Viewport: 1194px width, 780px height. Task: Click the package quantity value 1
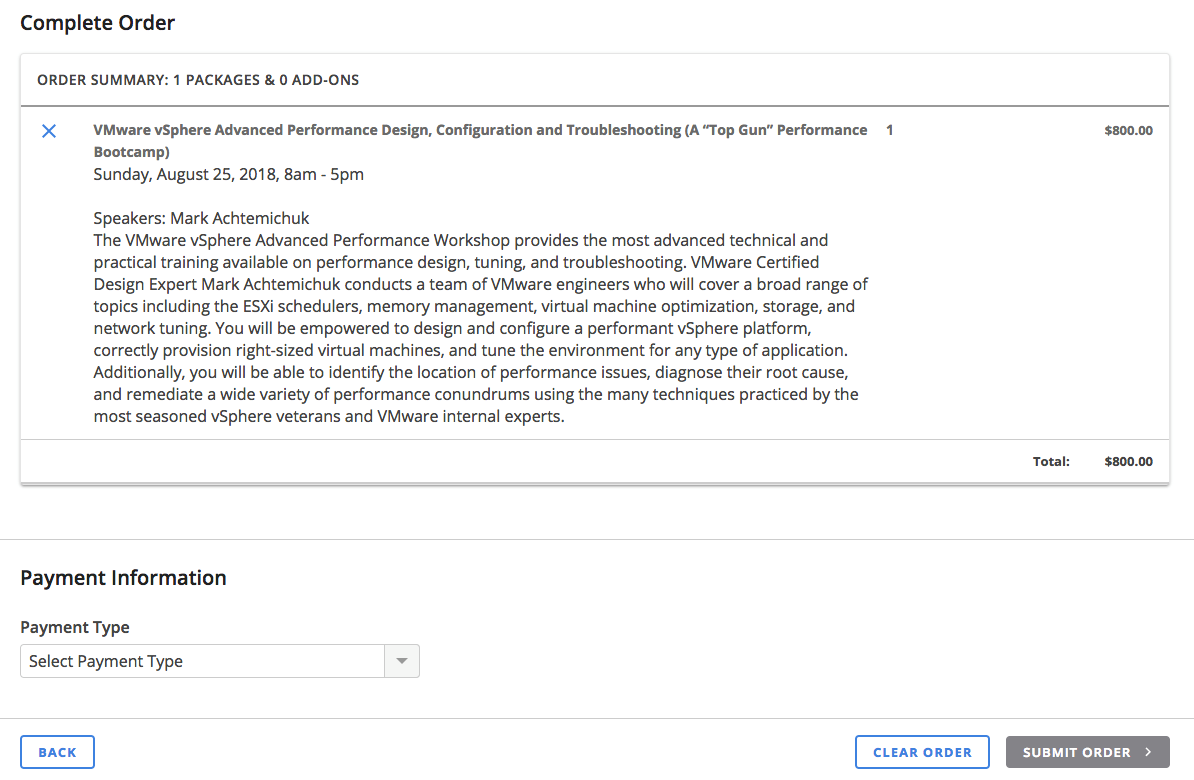click(x=890, y=131)
